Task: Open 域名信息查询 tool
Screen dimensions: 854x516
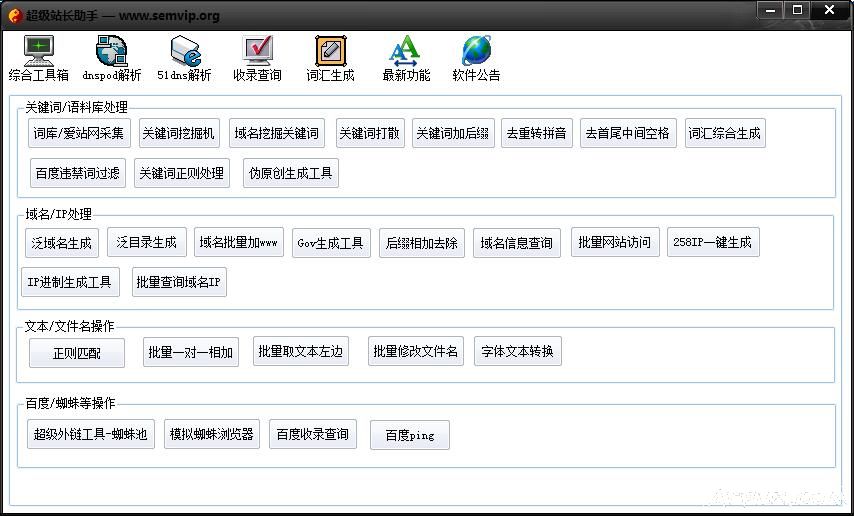Action: pyautogui.click(x=517, y=243)
